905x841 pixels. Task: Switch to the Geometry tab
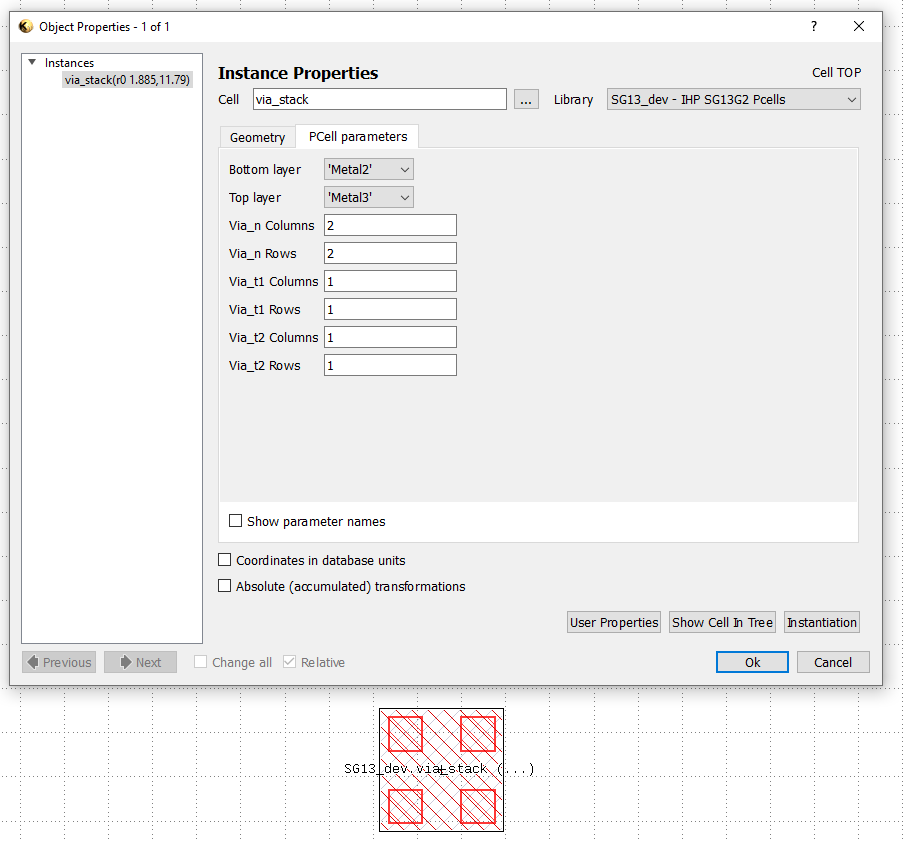pos(257,137)
